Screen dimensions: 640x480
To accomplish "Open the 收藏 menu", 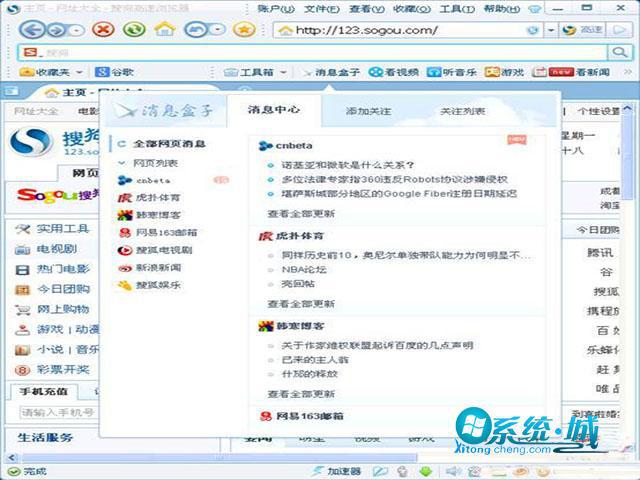I will (412, 9).
